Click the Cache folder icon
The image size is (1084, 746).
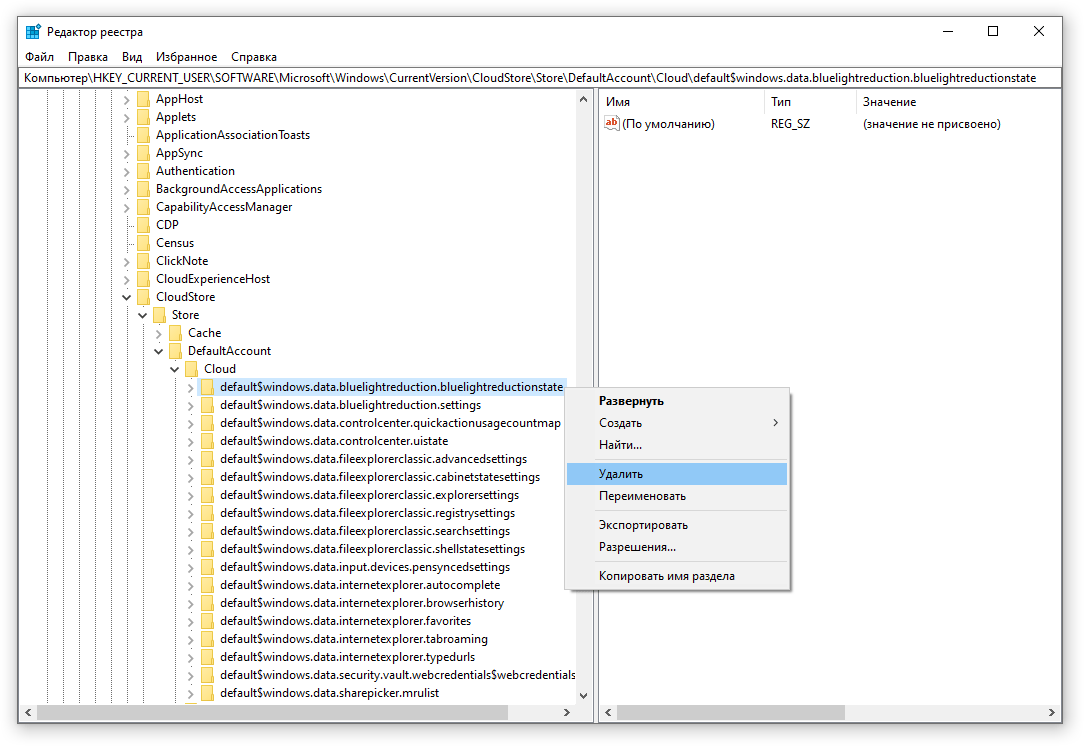(176, 333)
